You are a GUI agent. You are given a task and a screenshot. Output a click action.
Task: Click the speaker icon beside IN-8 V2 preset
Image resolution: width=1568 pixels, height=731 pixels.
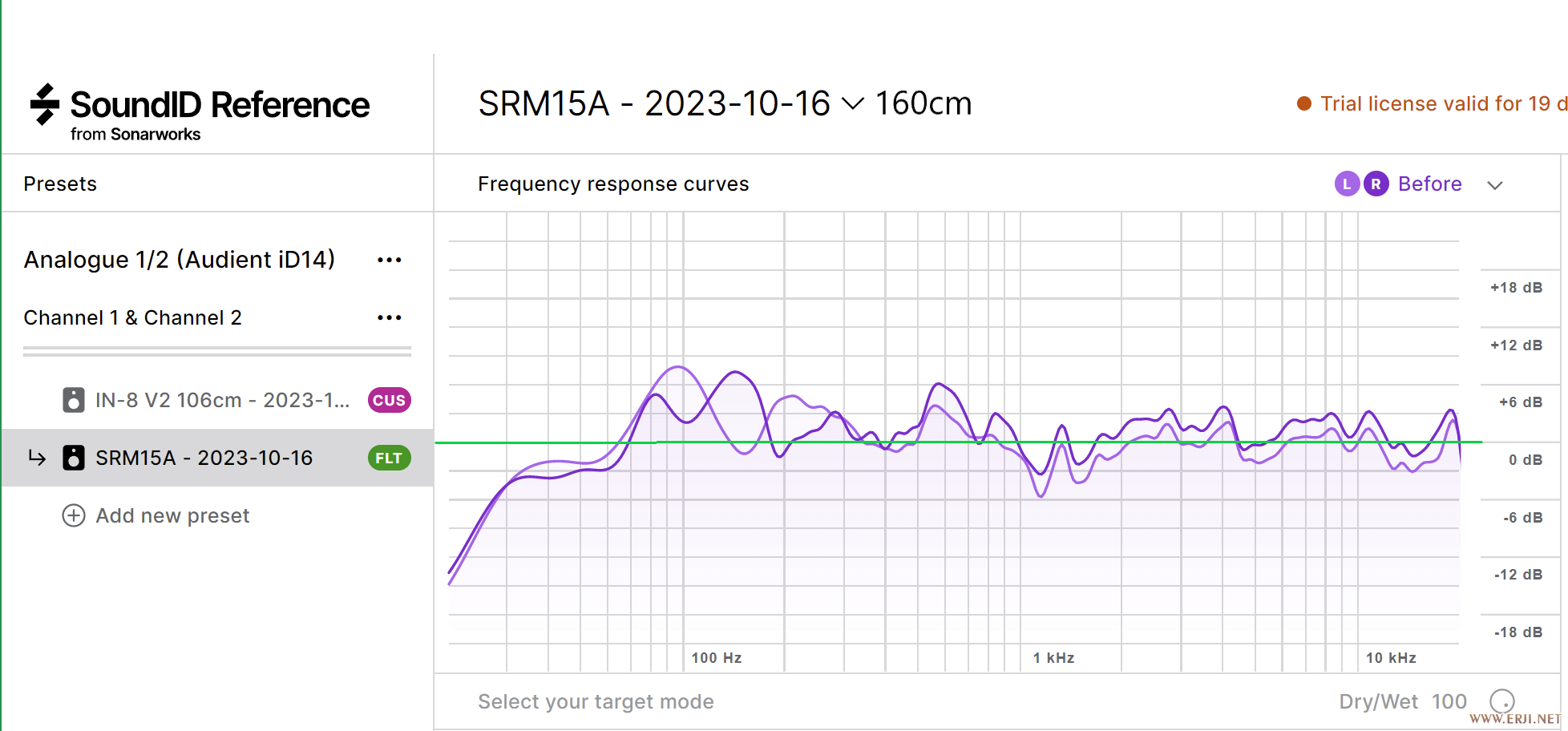coord(74,400)
